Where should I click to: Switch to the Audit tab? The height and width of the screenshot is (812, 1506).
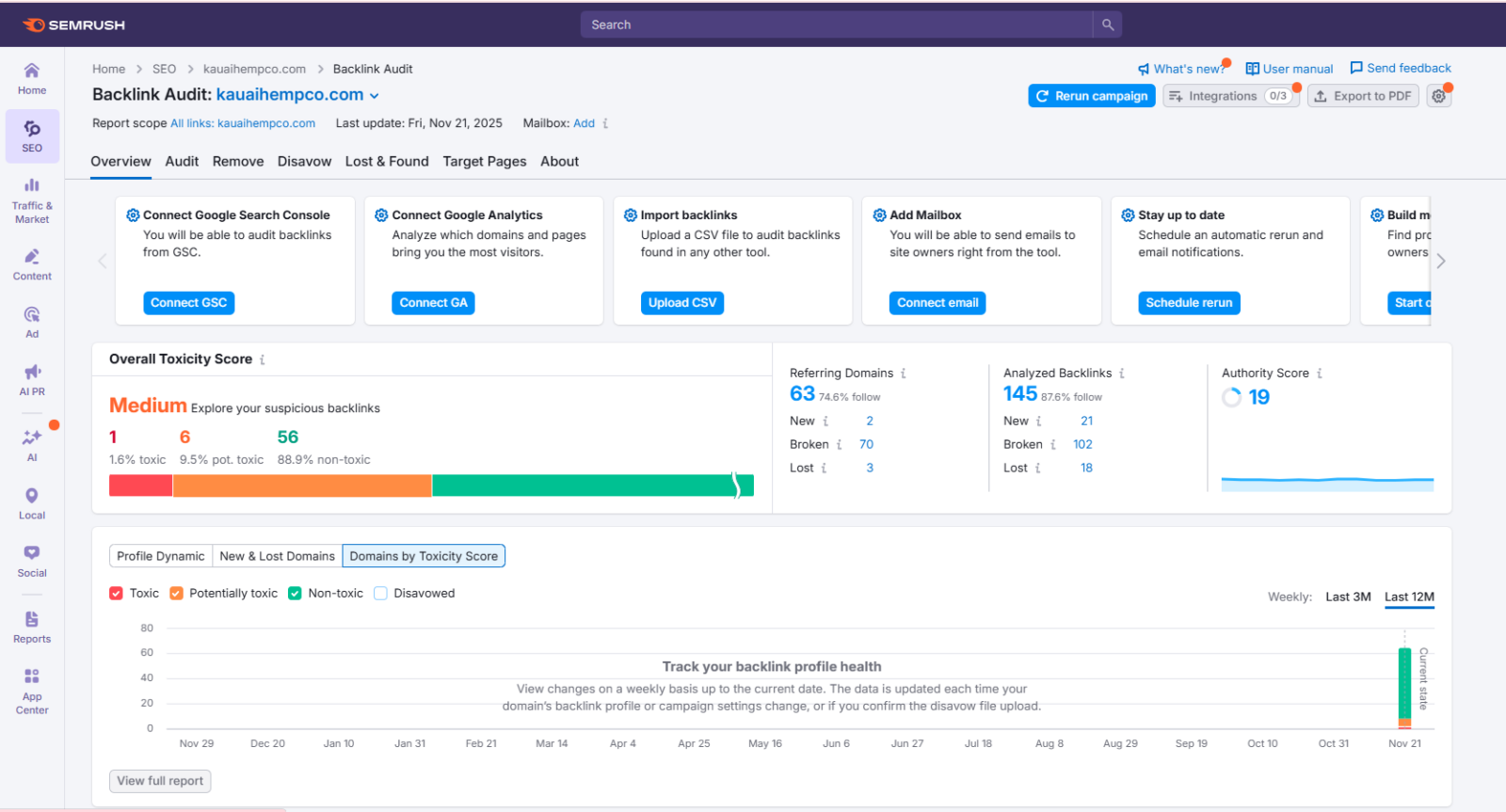pyautogui.click(x=182, y=162)
